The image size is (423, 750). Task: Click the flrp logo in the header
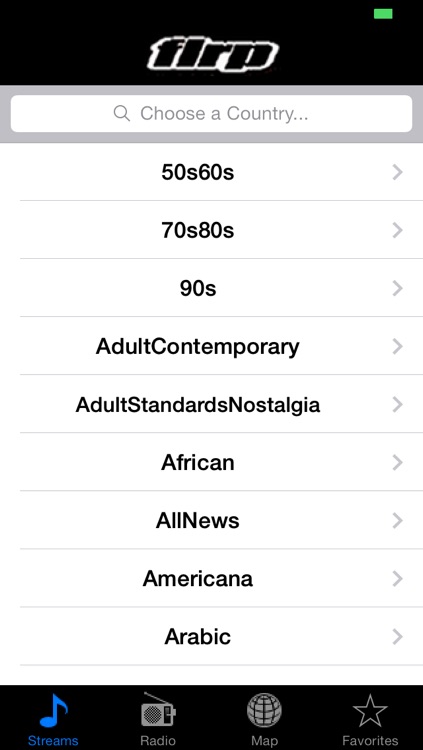212,55
